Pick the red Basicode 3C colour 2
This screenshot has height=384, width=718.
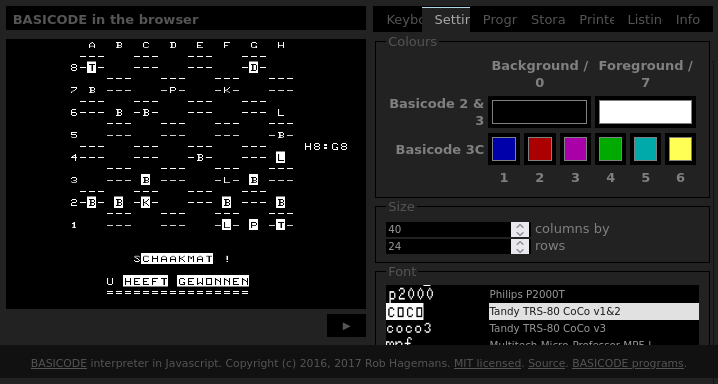click(x=539, y=149)
